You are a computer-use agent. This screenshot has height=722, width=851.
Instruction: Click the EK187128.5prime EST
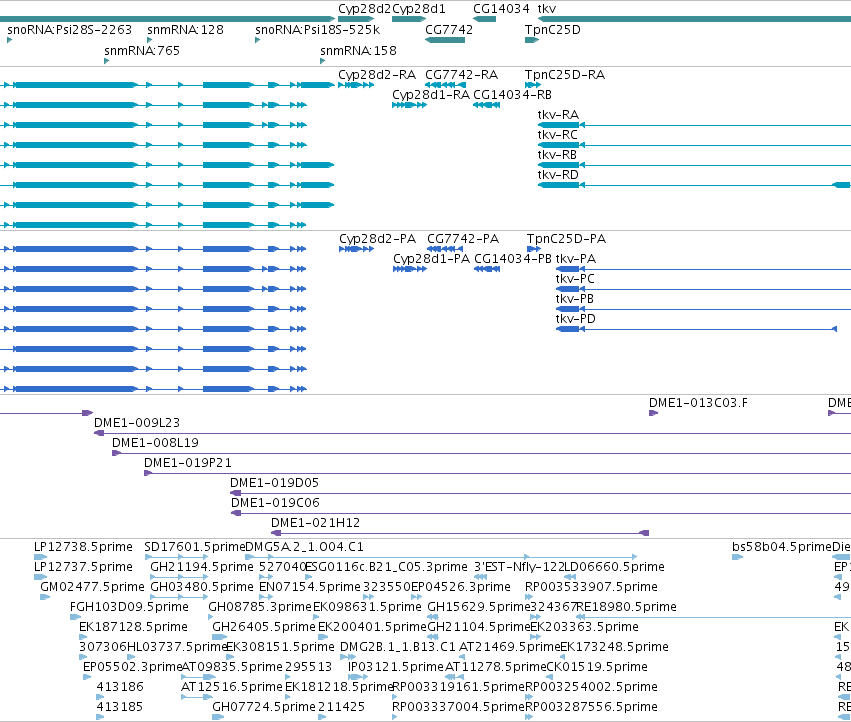[133, 627]
